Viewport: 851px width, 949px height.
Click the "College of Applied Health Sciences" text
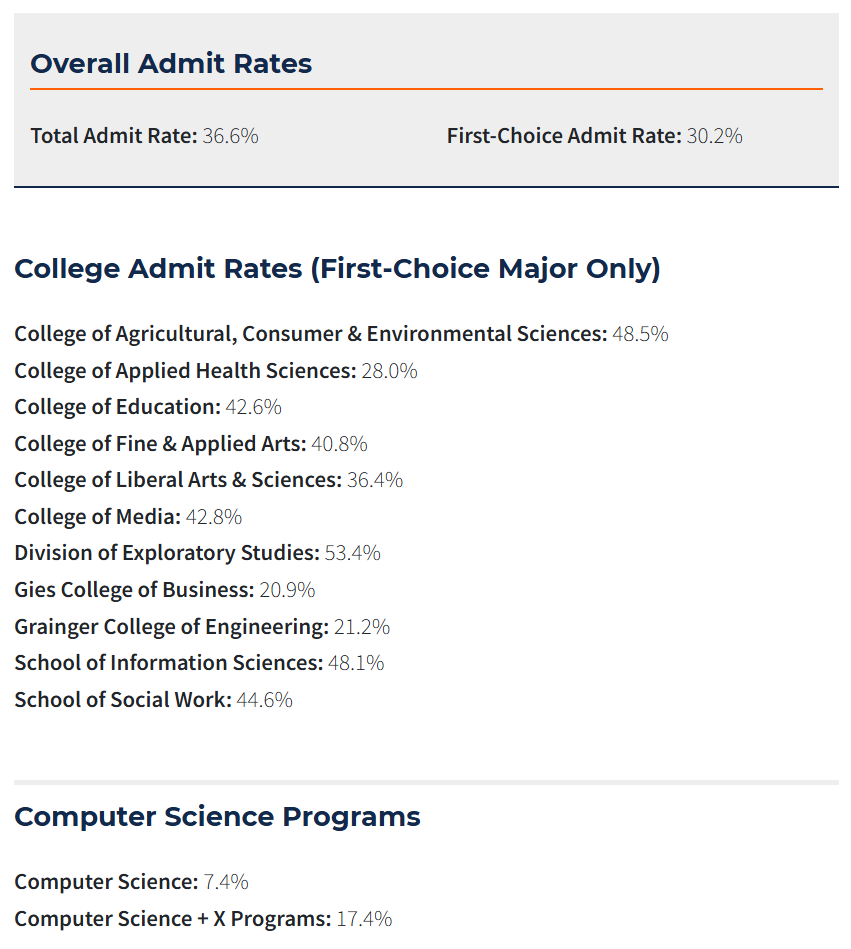coord(185,371)
